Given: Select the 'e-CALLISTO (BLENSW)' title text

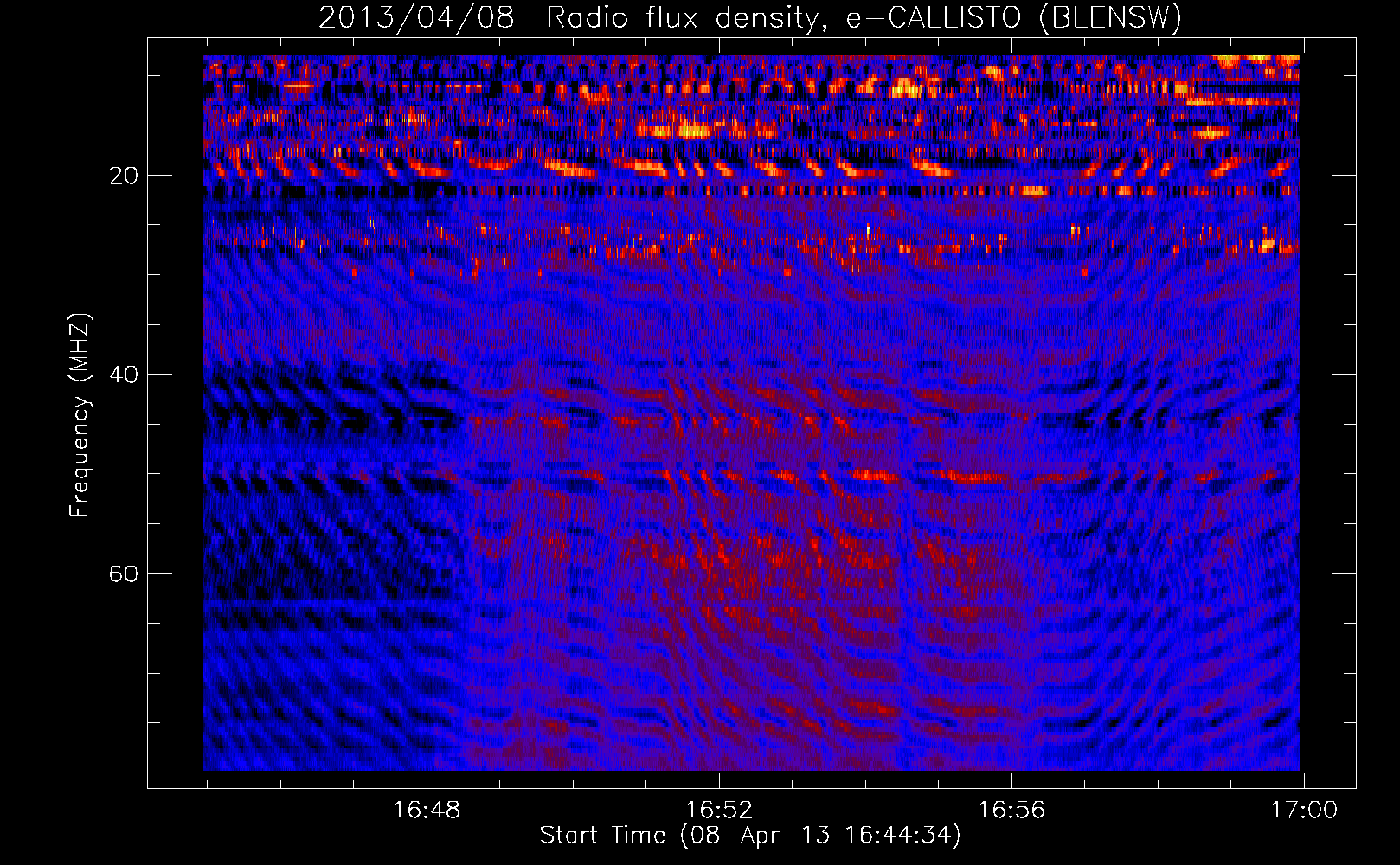Looking at the screenshot, I should pos(1014,18).
